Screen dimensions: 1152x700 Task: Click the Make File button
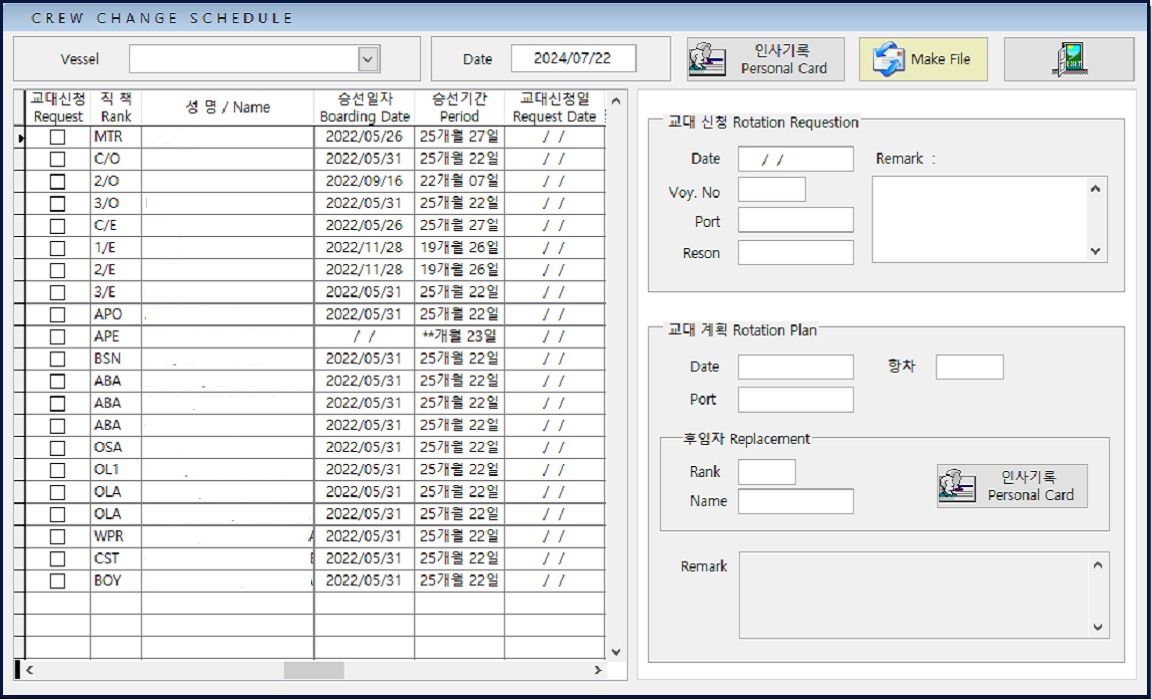click(923, 59)
